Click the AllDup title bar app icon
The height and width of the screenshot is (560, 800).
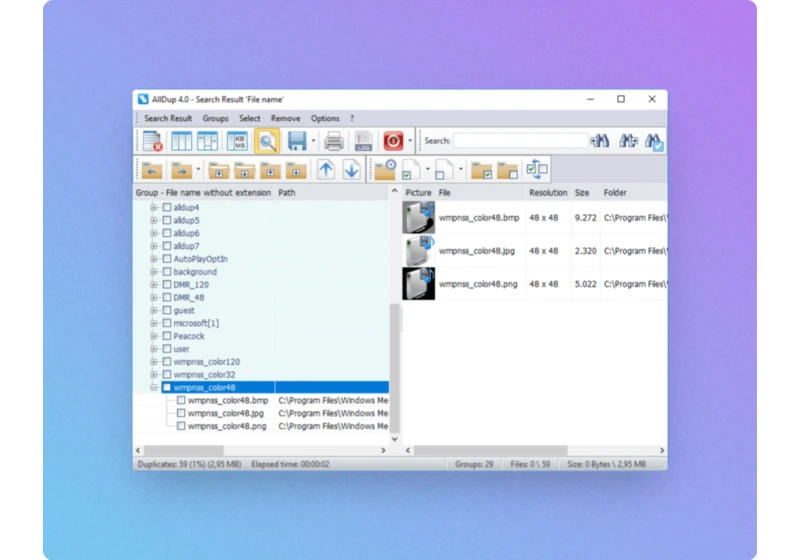[x=143, y=99]
